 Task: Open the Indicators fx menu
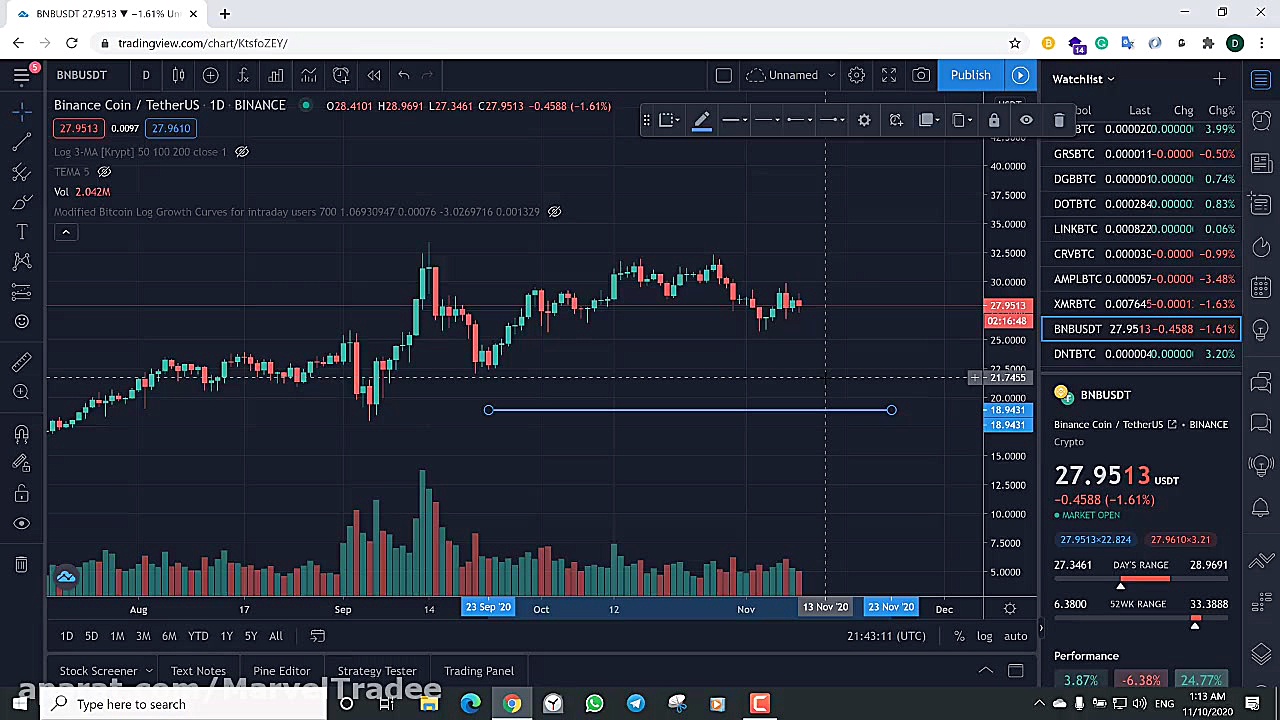[x=243, y=75]
